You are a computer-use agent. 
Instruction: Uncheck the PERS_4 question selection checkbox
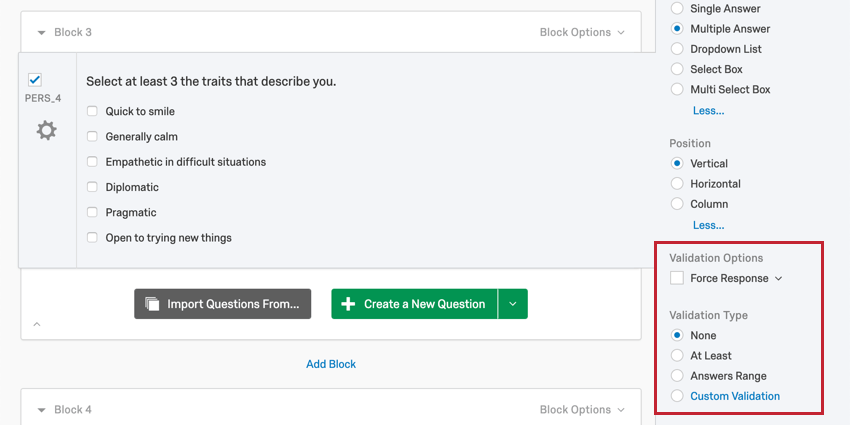(35, 80)
